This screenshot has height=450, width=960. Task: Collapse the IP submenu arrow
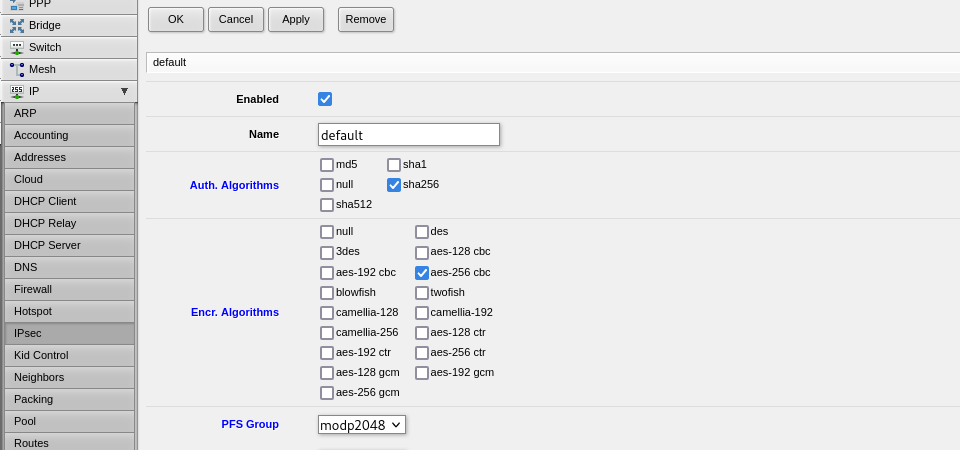(x=124, y=91)
